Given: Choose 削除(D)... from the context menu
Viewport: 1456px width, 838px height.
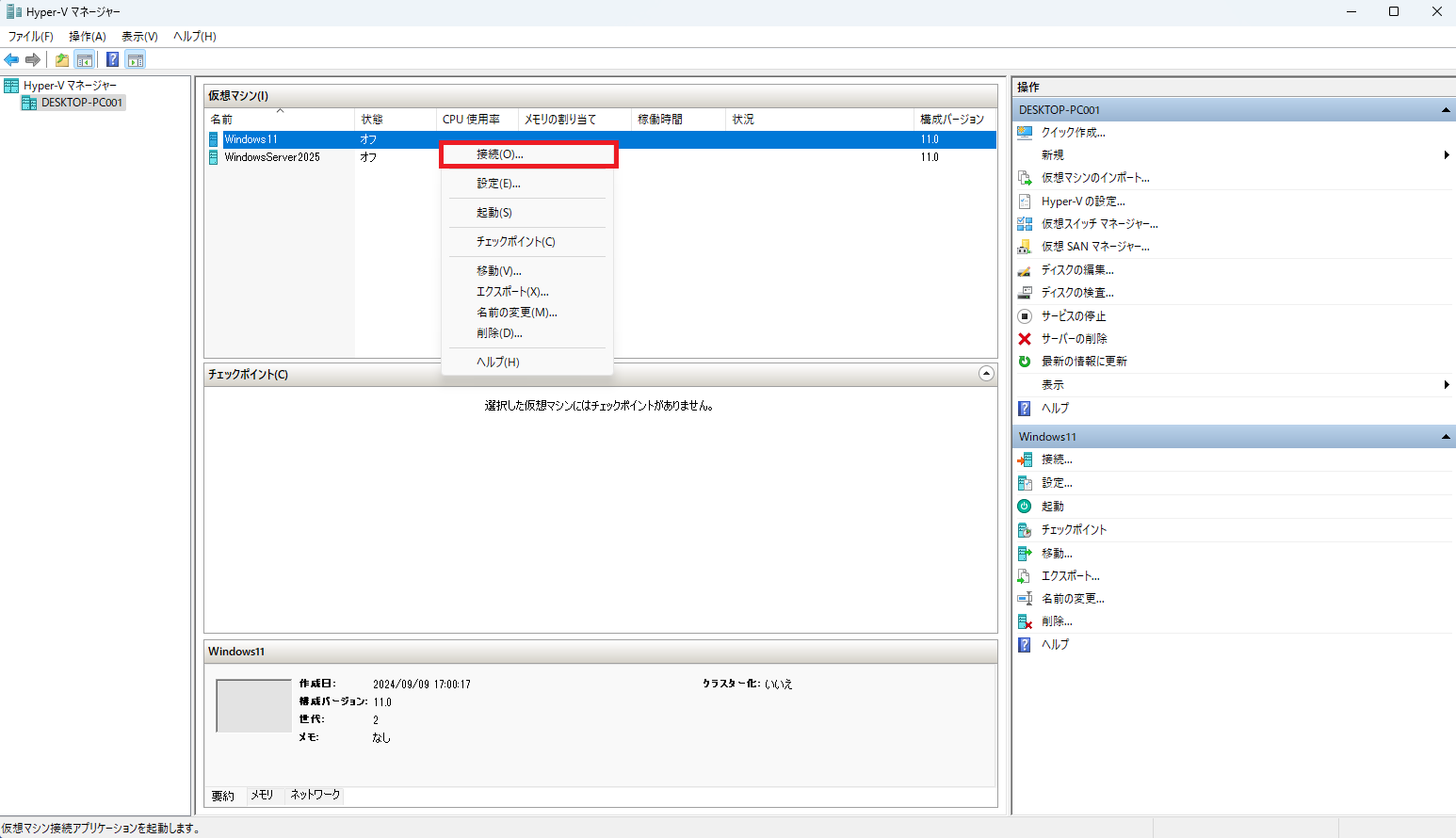Looking at the screenshot, I should click(x=527, y=333).
